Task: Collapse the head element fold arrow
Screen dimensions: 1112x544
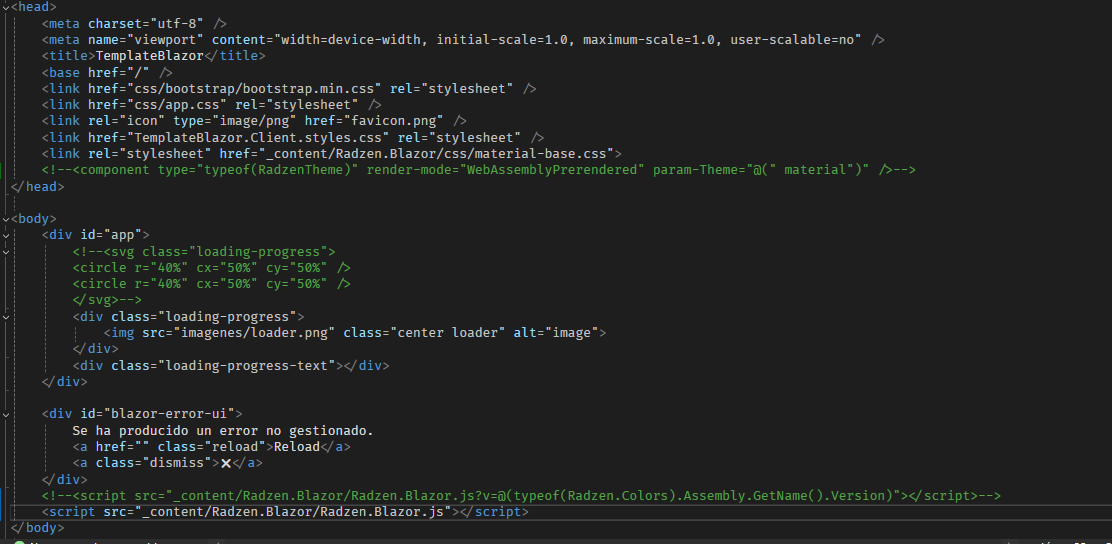Action: pos(6,7)
